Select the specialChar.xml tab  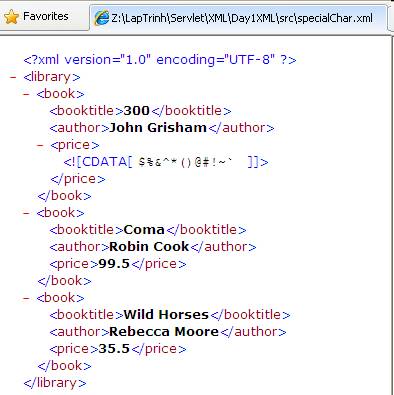point(238,18)
